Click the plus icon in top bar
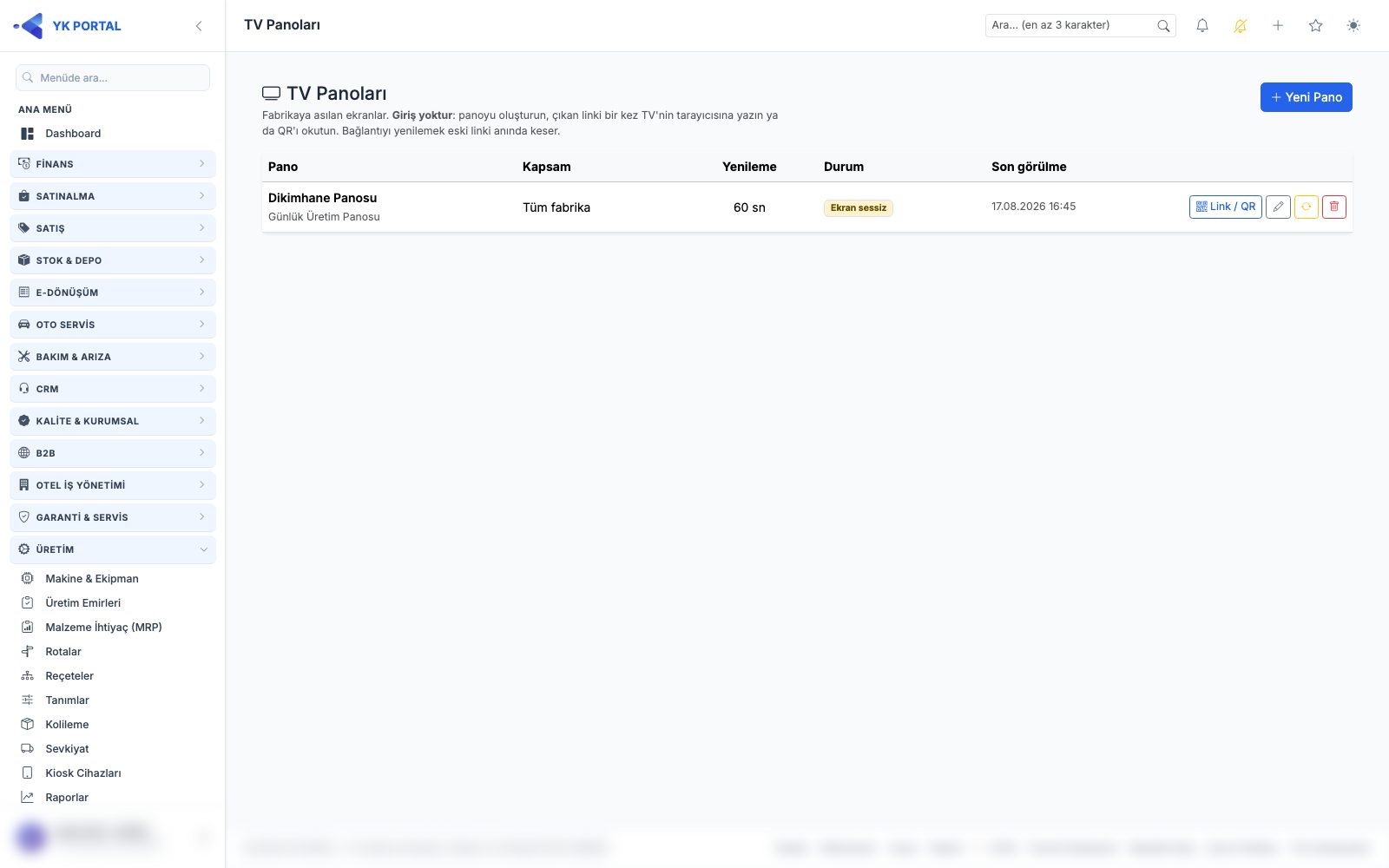Viewport: 1389px width, 868px height. coord(1278,26)
